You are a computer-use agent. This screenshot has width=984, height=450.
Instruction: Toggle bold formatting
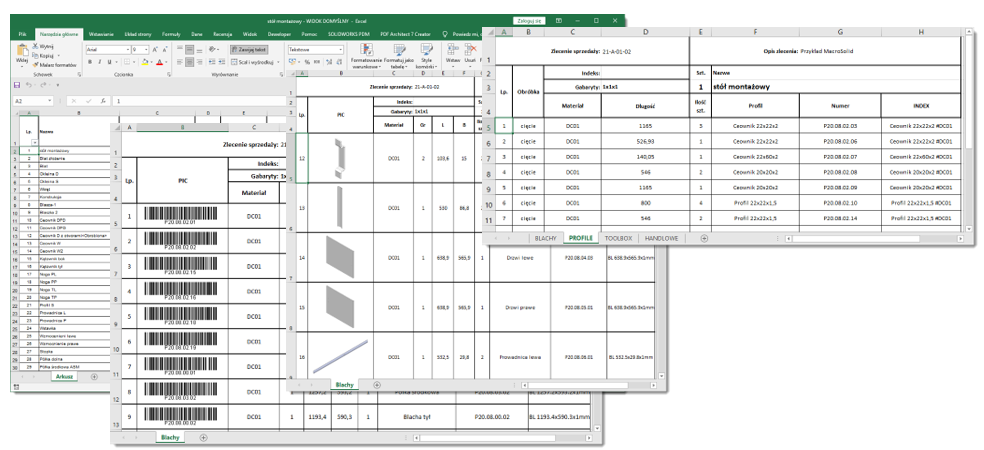pyautogui.click(x=89, y=62)
